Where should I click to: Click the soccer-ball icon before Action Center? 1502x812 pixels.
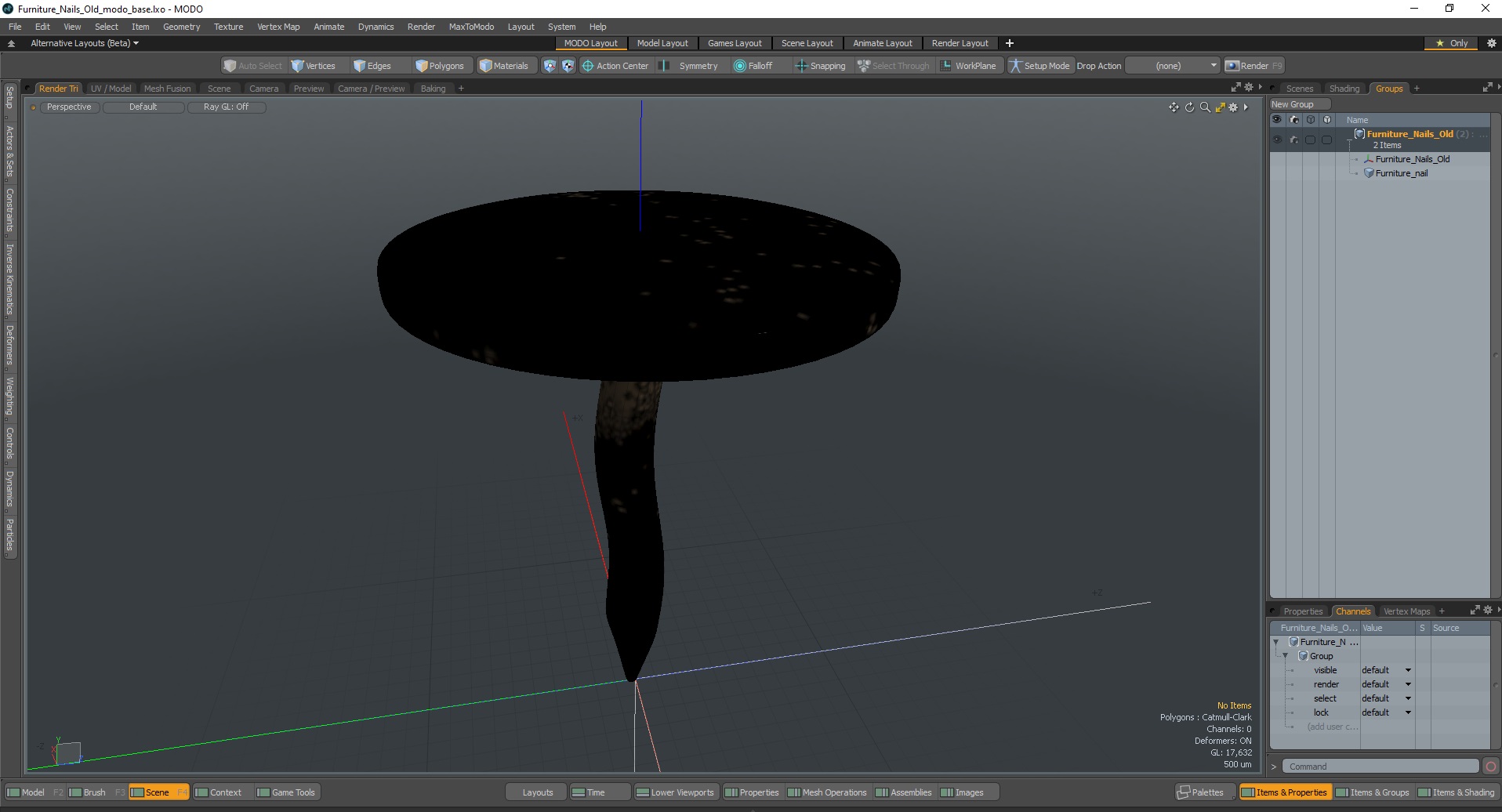pos(568,66)
